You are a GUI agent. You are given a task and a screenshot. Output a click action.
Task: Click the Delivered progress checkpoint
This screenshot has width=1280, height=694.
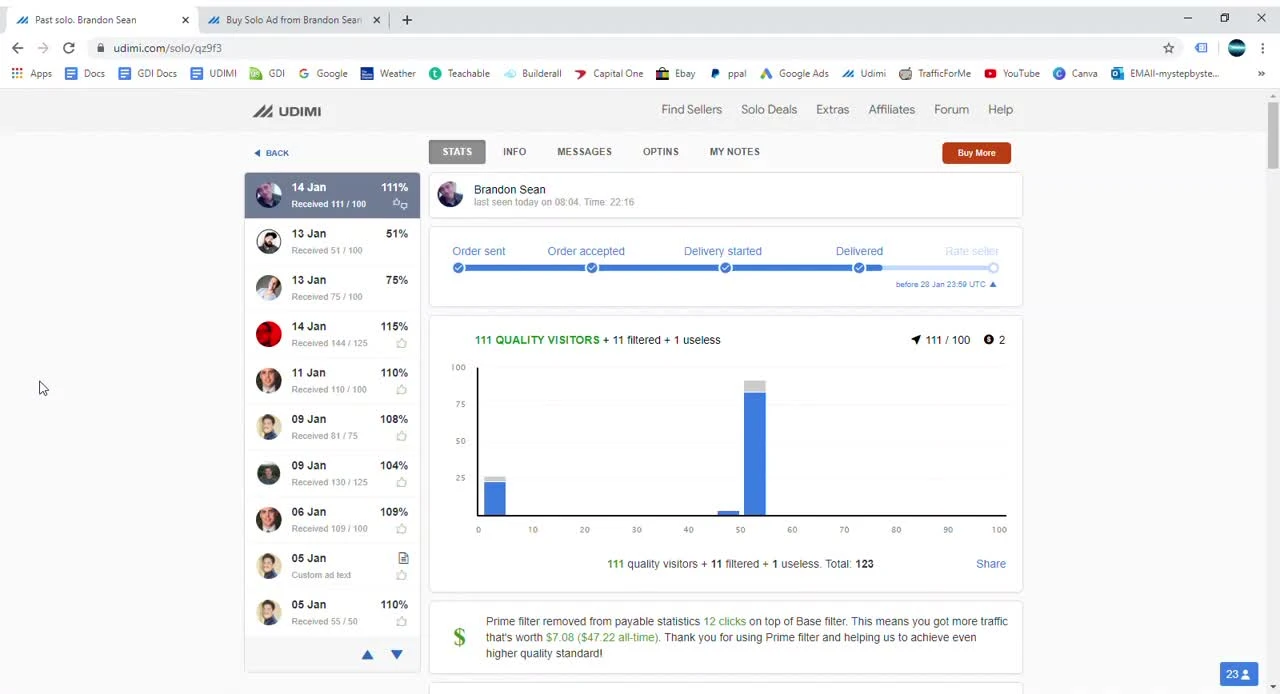859,268
